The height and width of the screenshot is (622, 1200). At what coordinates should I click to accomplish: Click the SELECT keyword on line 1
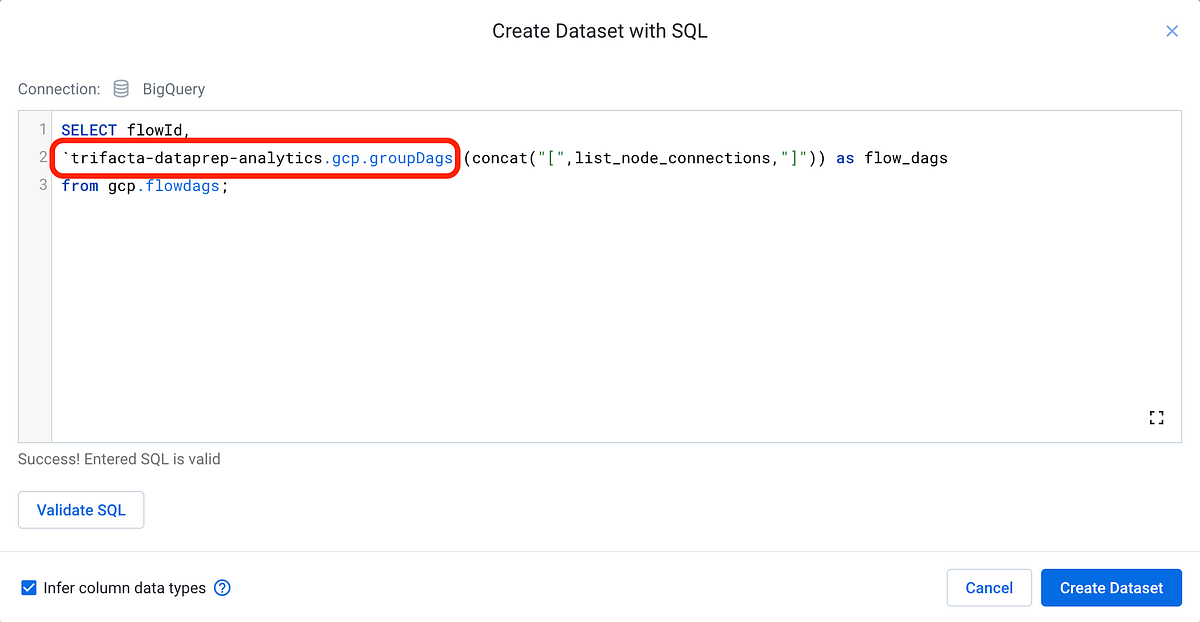coord(89,129)
